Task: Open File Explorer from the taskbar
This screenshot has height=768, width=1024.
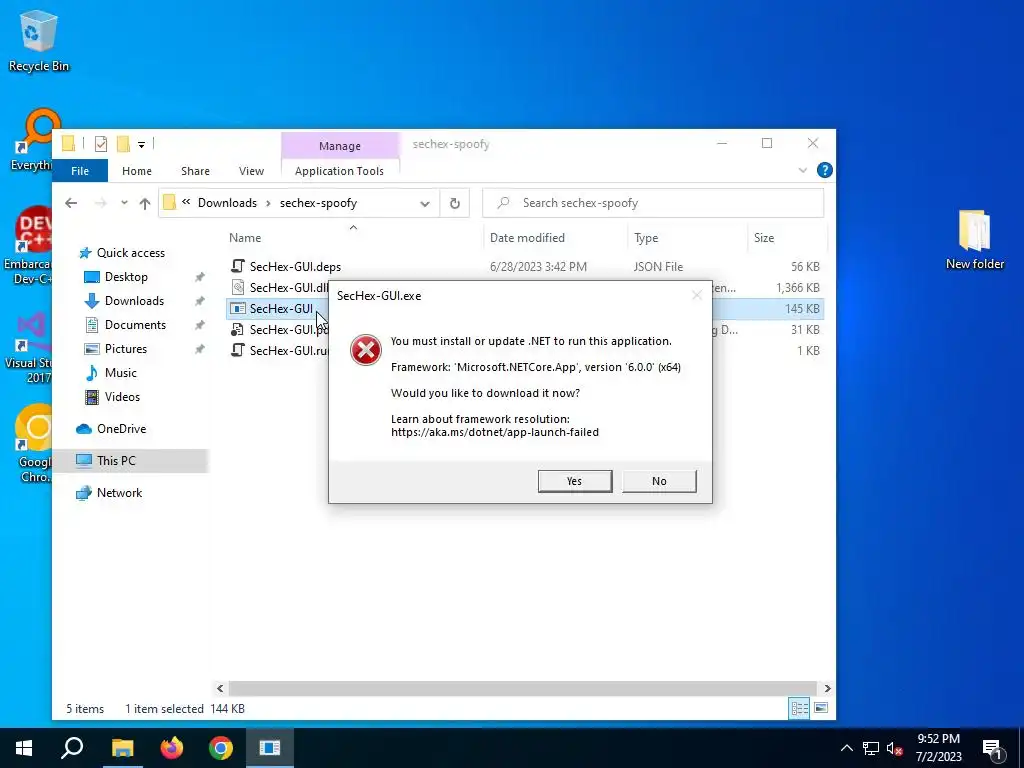Action: tap(122, 748)
